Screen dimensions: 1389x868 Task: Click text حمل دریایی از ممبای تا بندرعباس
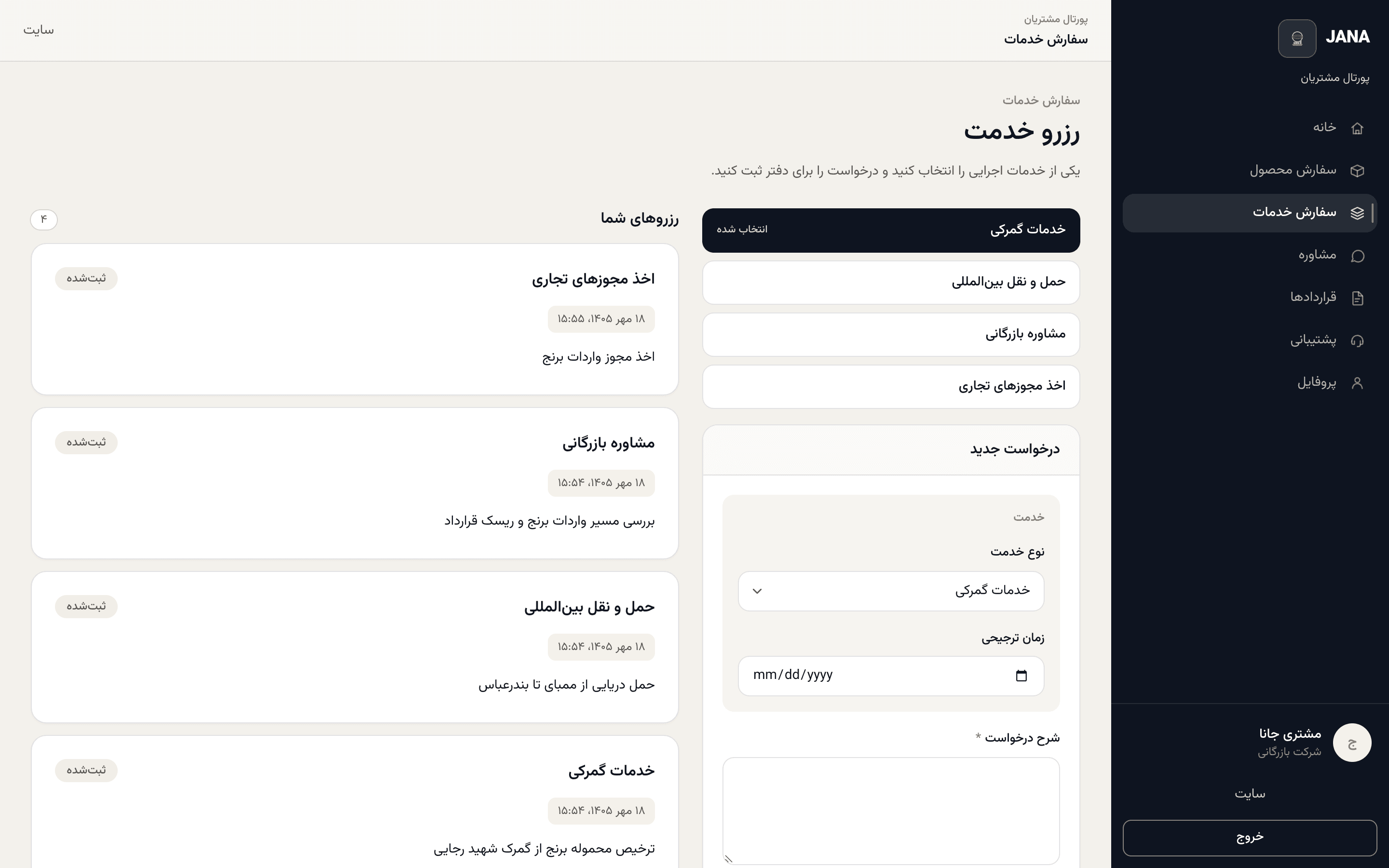(x=567, y=685)
